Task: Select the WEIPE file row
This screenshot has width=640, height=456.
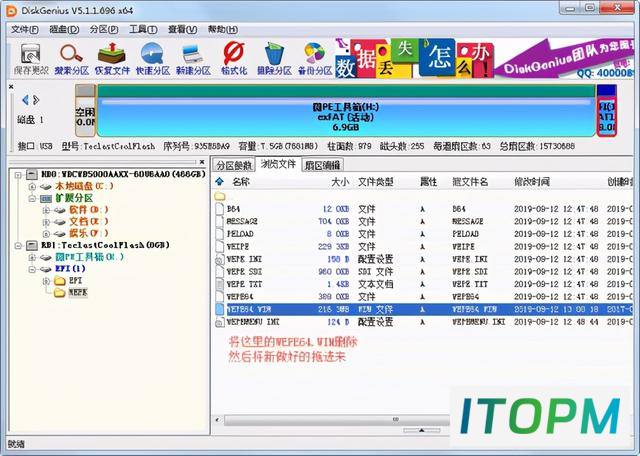Action: pyautogui.click(x=423, y=247)
